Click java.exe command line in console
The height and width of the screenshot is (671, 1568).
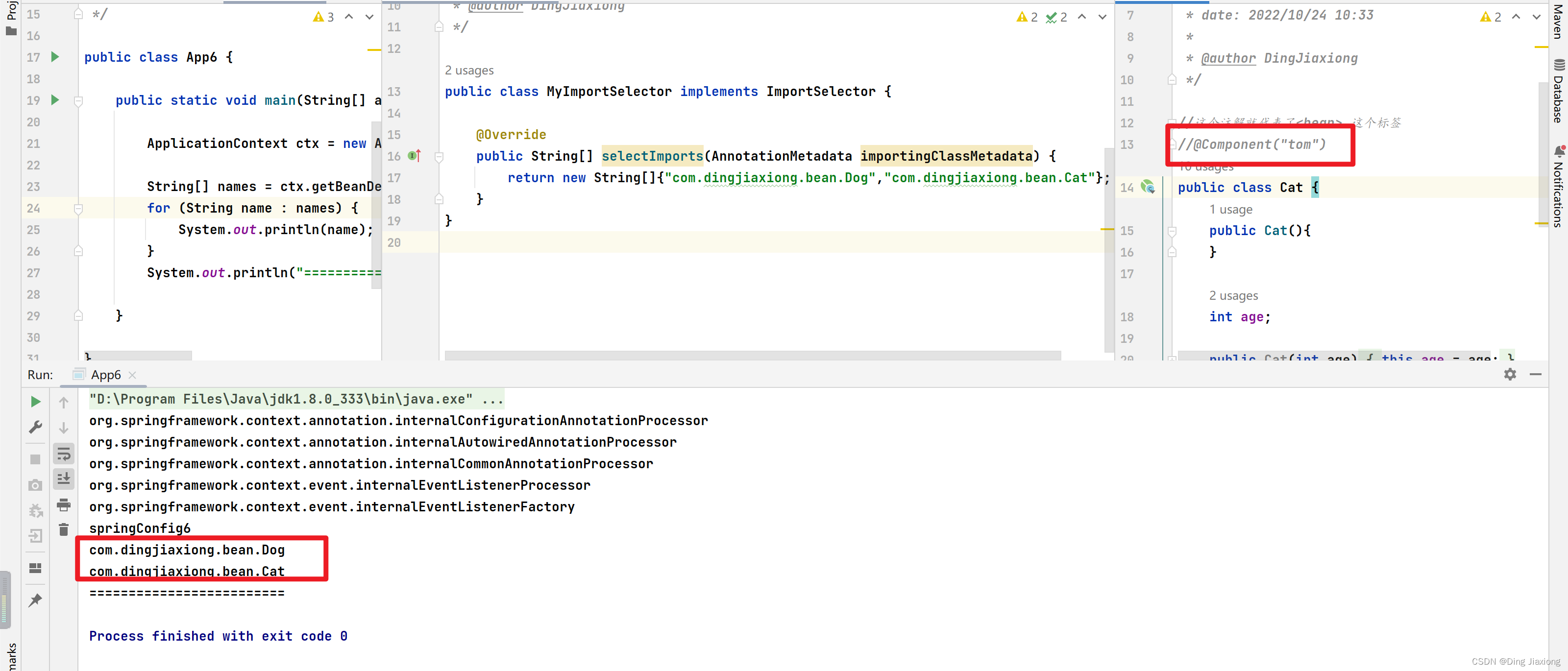[x=296, y=399]
